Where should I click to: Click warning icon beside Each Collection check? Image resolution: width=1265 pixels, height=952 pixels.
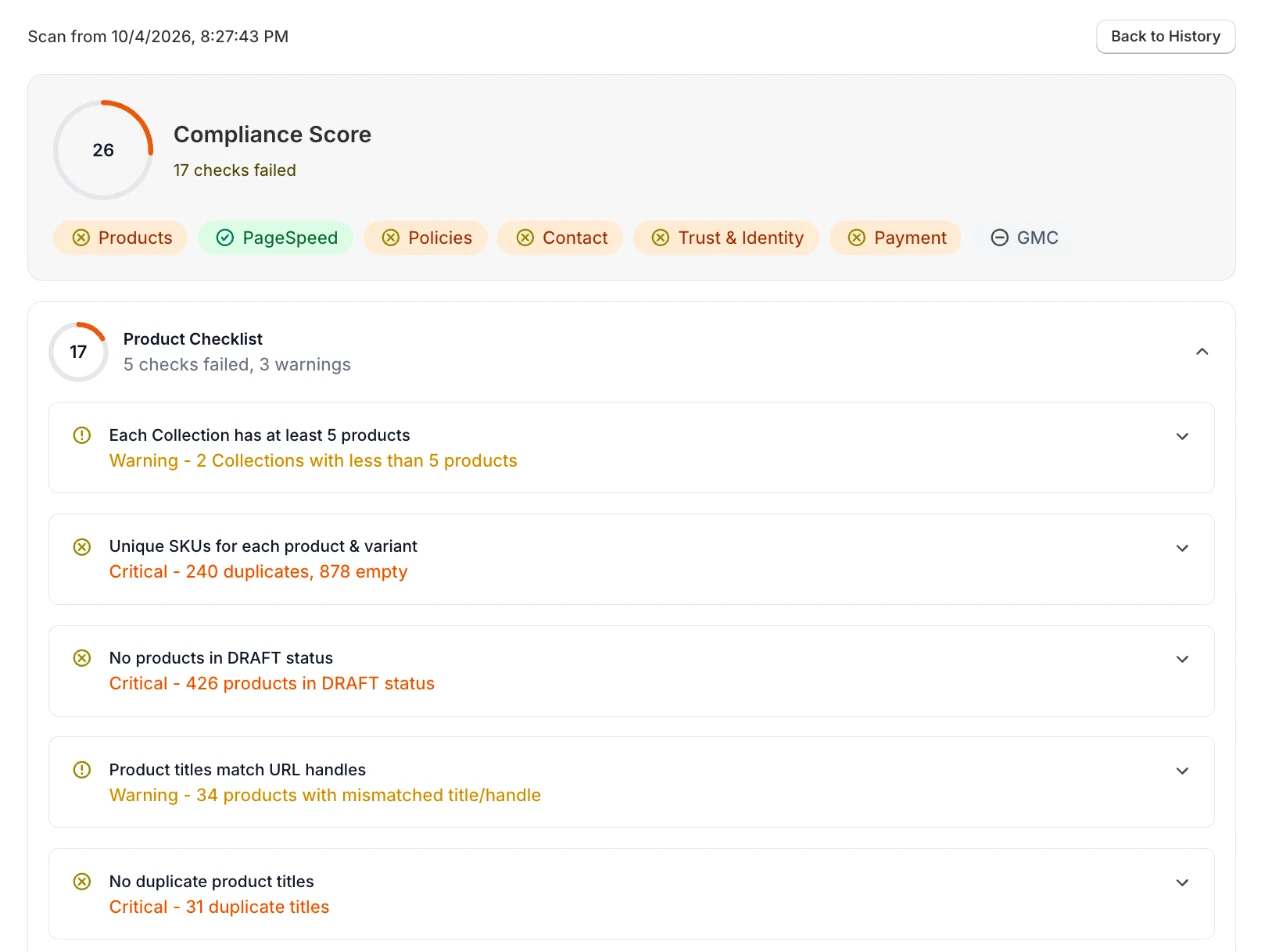tap(82, 435)
